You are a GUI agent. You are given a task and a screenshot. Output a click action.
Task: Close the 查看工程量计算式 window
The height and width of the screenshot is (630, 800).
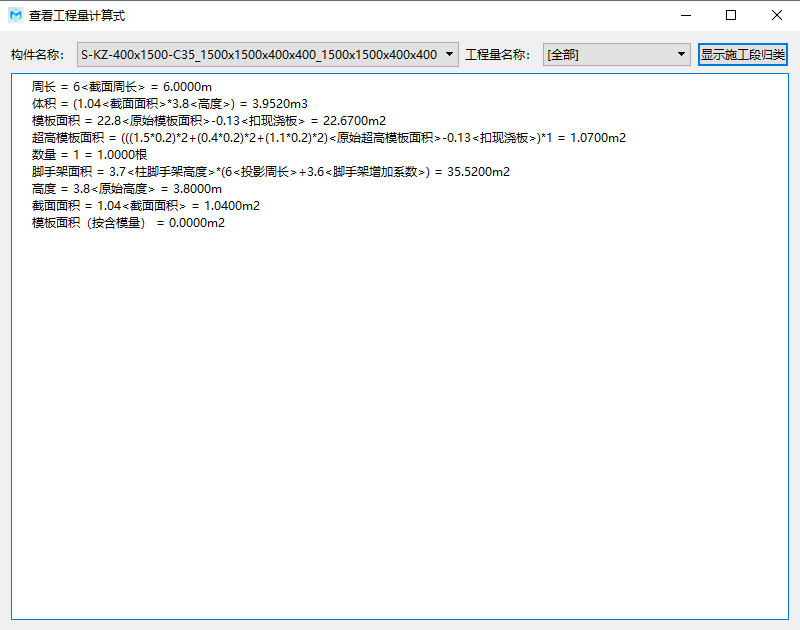(x=777, y=15)
